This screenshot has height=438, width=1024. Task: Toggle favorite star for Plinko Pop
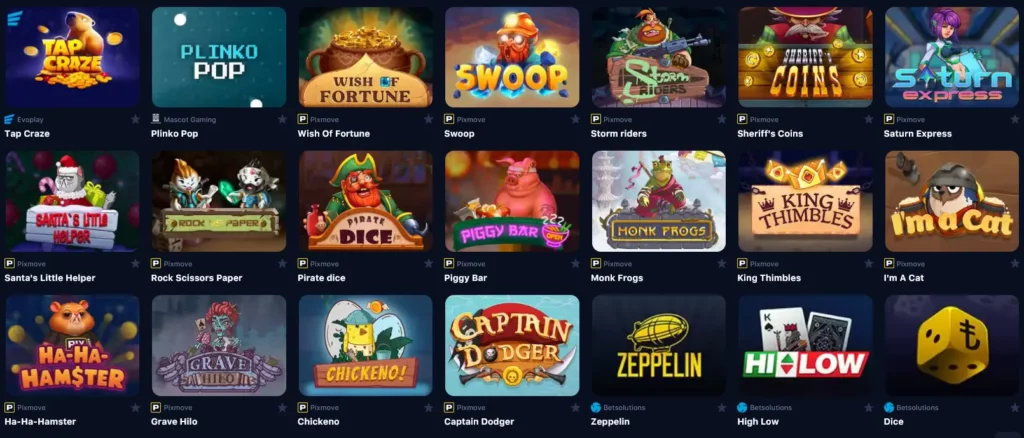pos(282,119)
